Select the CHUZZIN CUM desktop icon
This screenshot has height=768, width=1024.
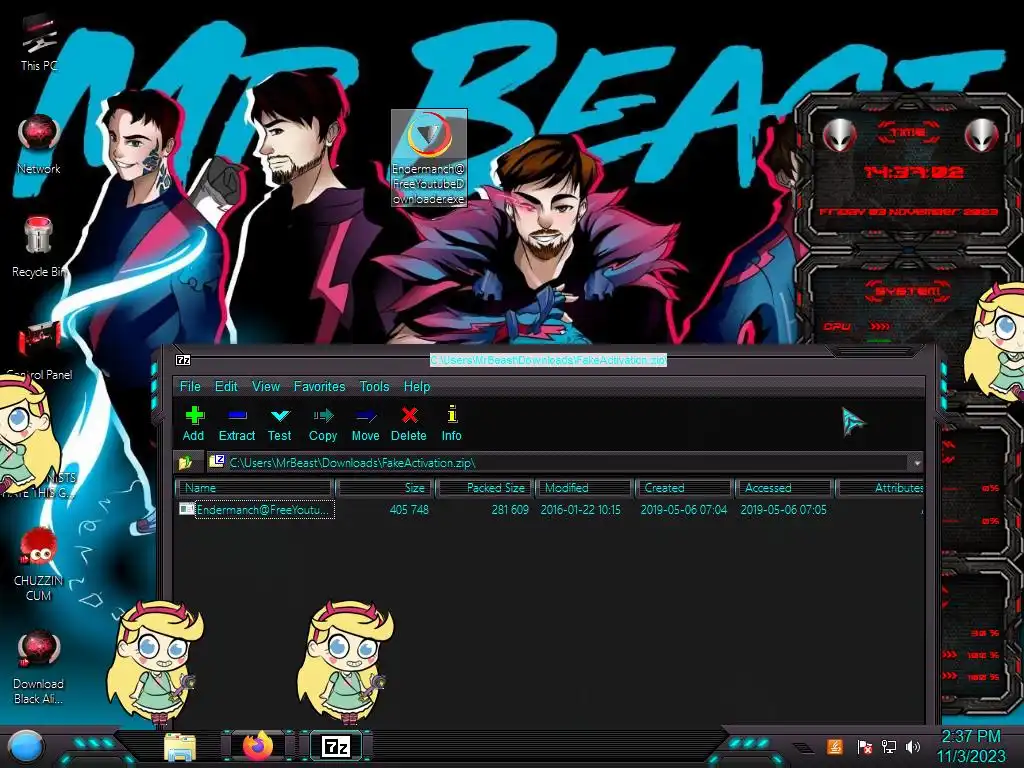click(39, 564)
